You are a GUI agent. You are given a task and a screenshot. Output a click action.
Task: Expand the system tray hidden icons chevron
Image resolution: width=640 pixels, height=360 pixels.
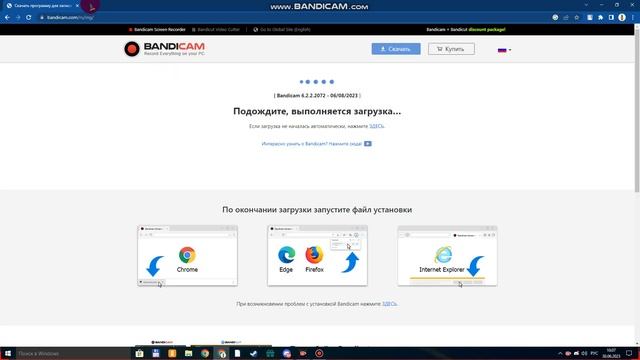560,353
